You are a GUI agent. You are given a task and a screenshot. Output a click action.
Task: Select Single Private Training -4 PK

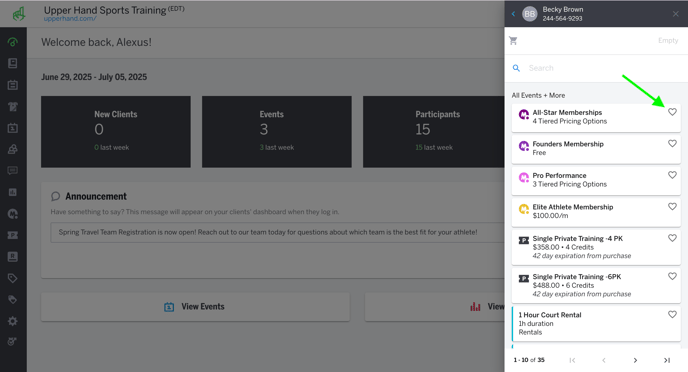click(596, 247)
